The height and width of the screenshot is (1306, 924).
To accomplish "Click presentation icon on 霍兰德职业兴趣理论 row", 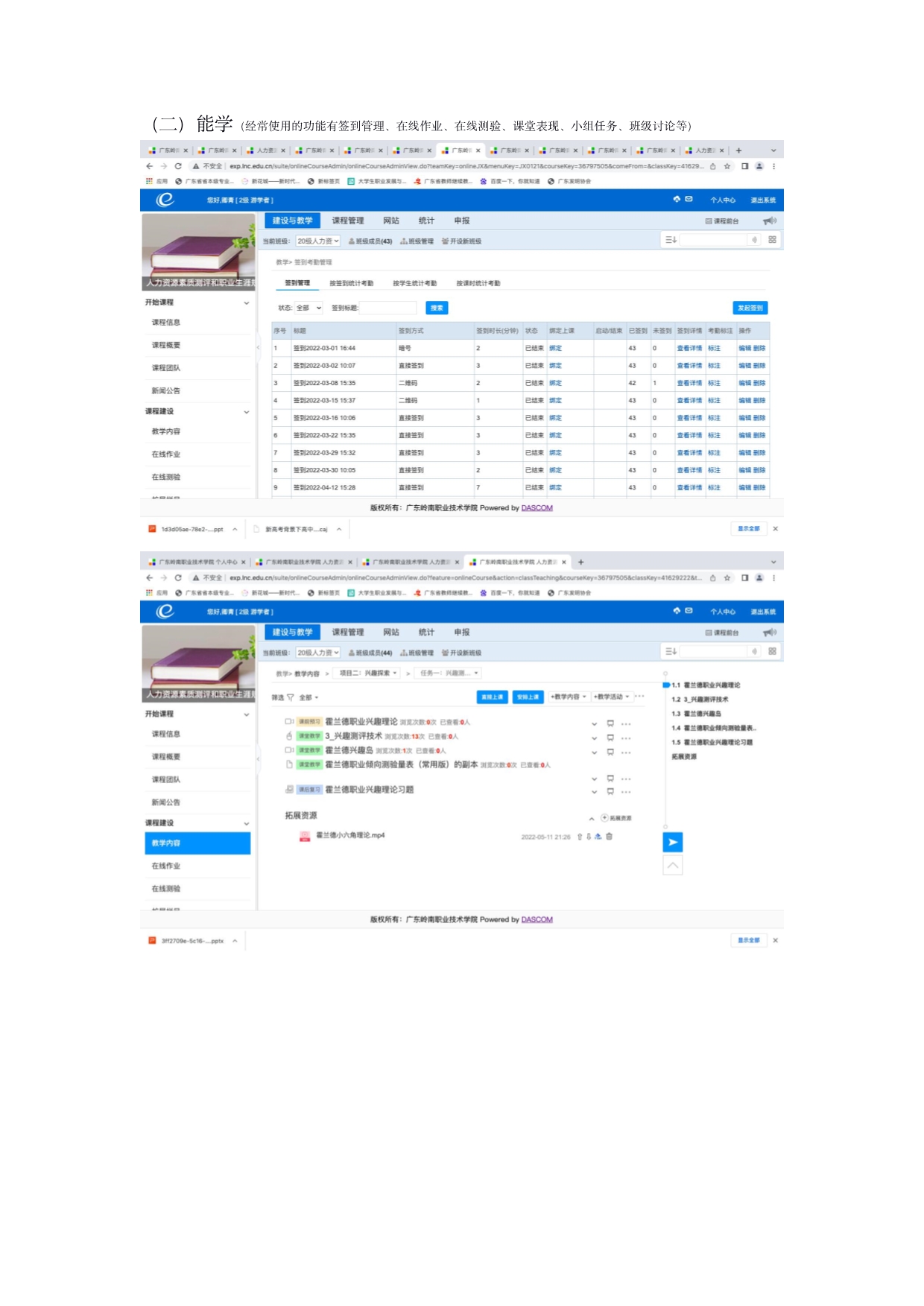I will pos(610,723).
